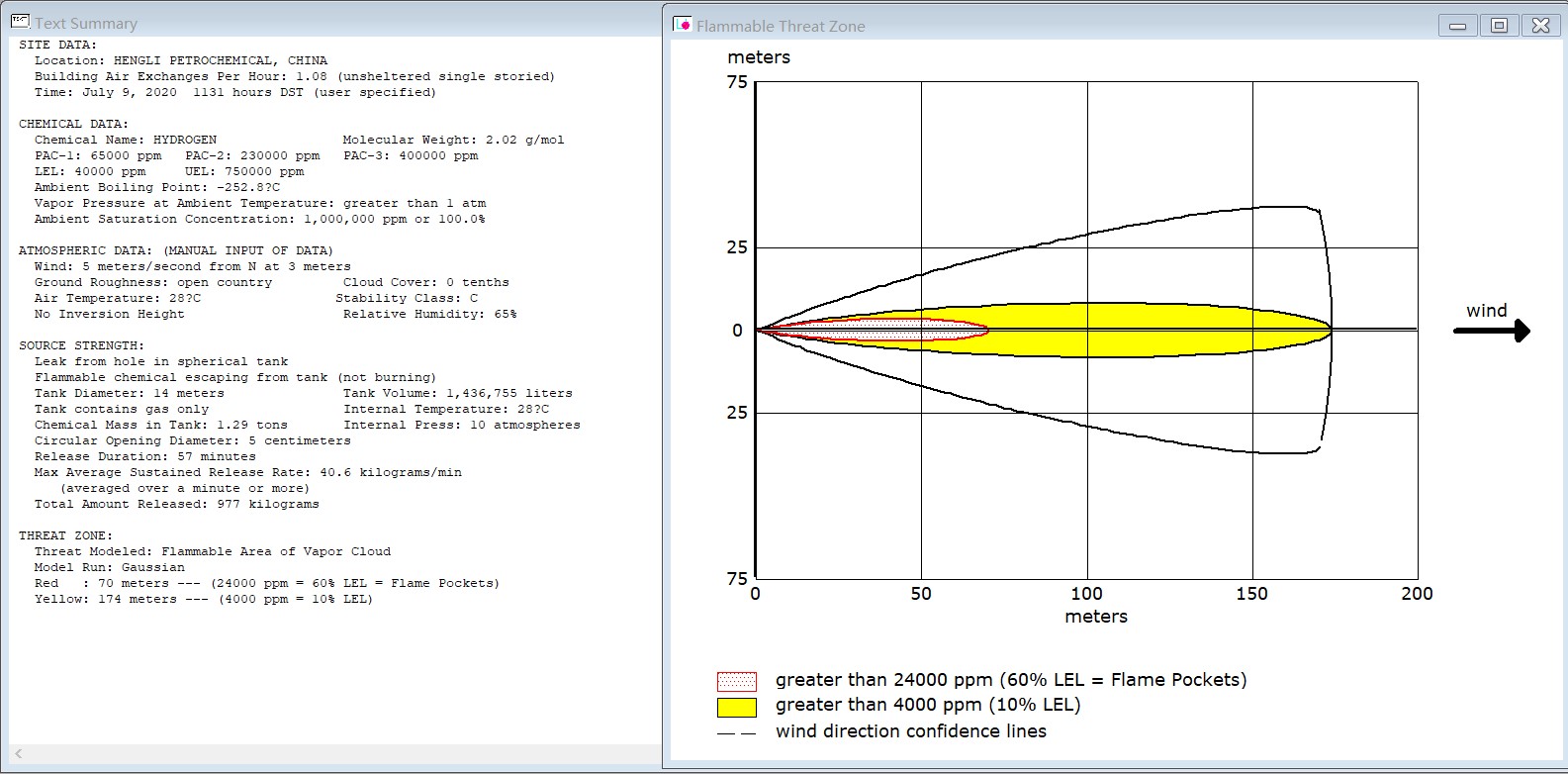The image size is (1568, 774).
Task: Click 'Circular Opening Diameter: 5 centimeters' line
Action: 193,440
